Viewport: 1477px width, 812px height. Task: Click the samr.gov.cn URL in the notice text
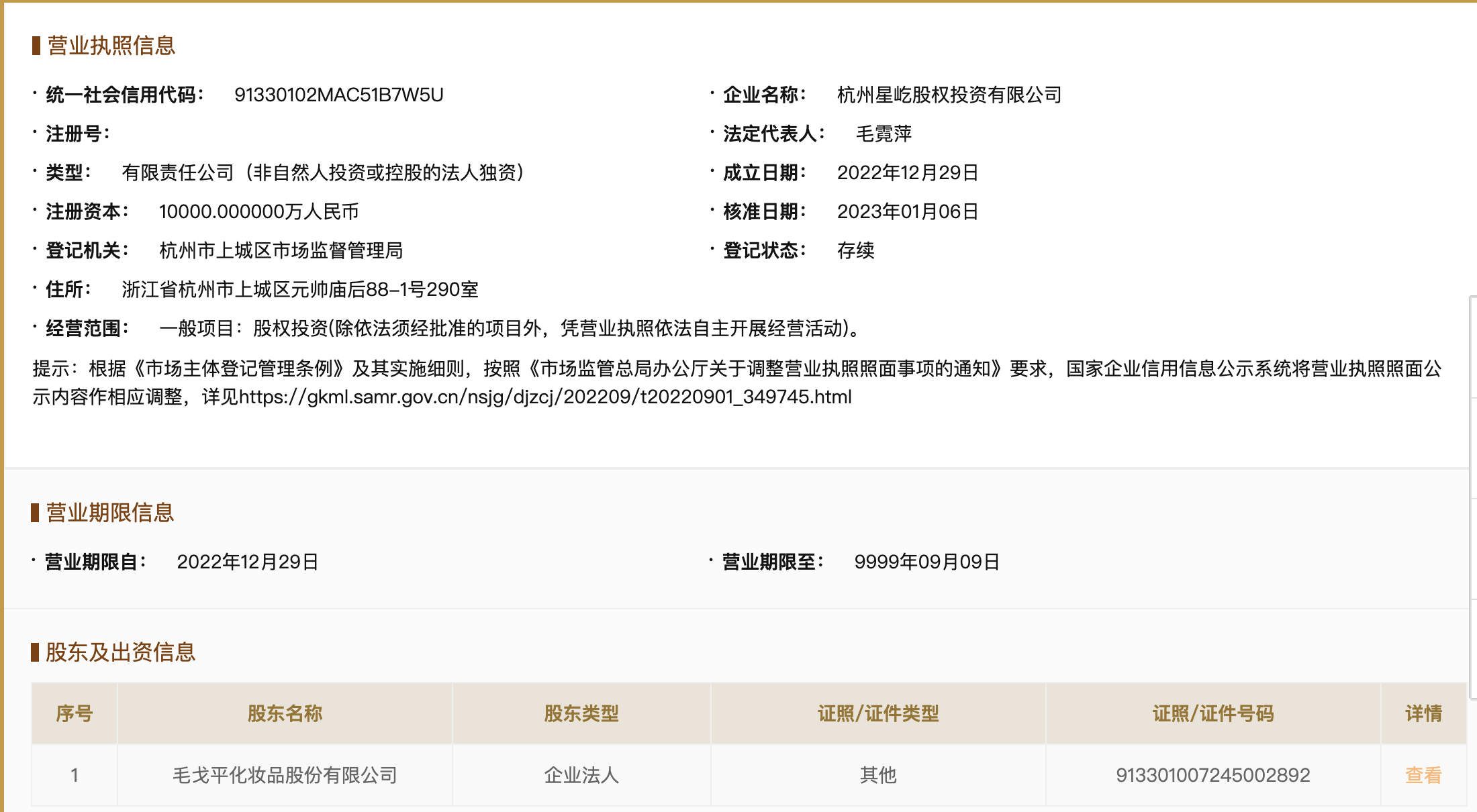tap(545, 397)
